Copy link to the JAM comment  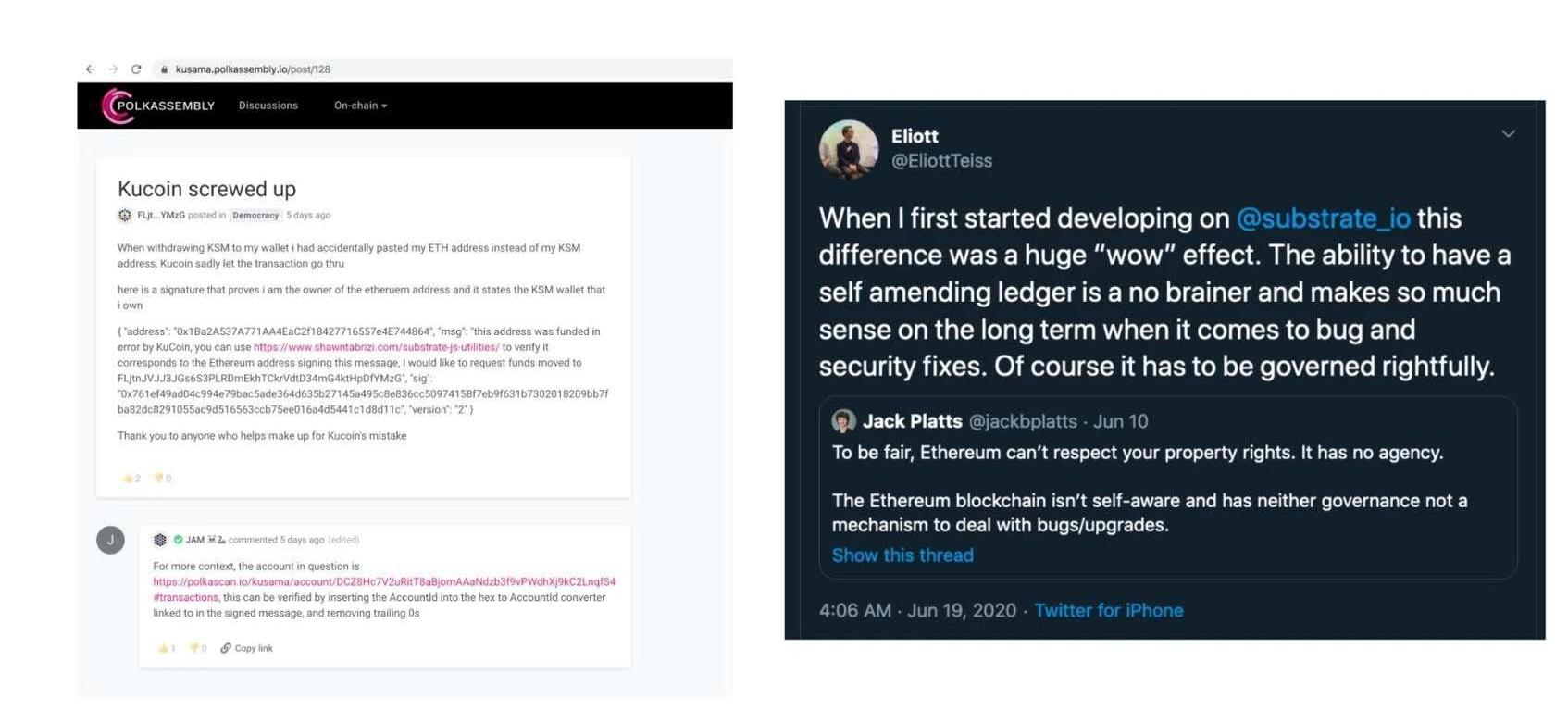(x=247, y=648)
